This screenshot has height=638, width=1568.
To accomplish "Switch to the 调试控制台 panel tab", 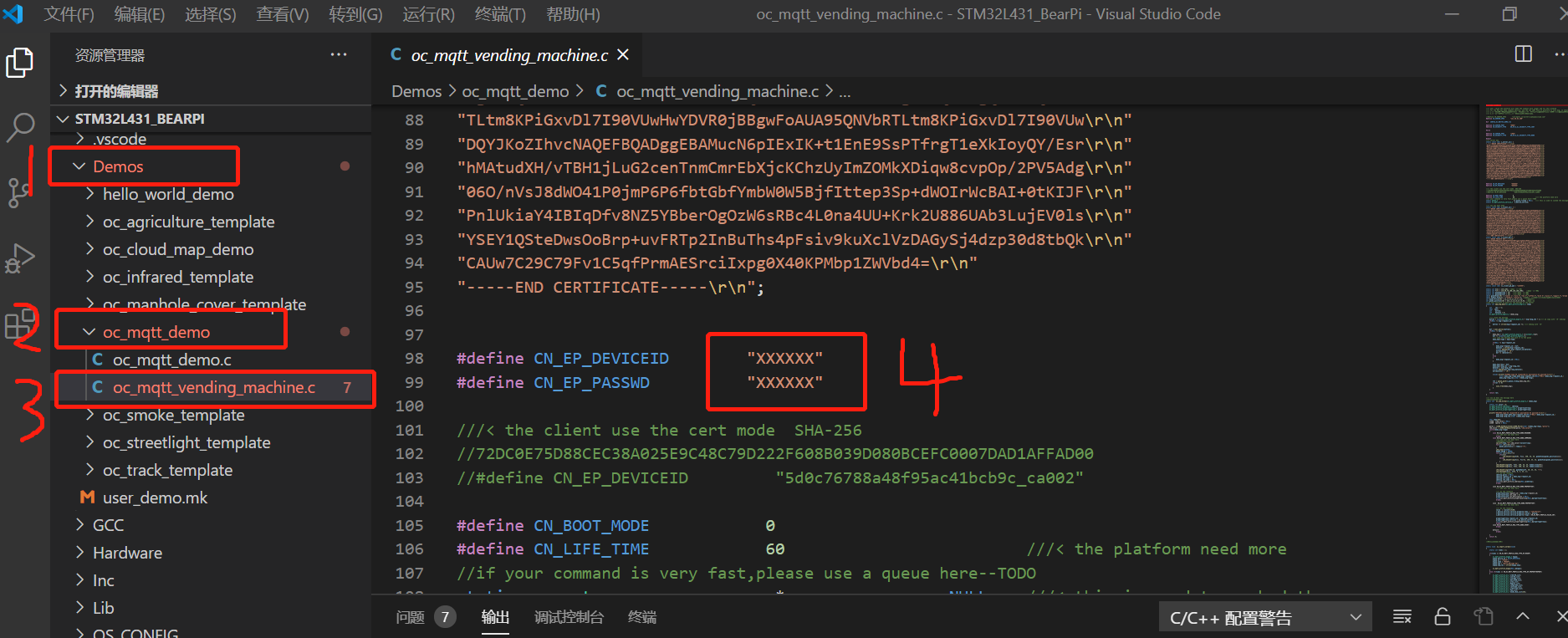I will [x=569, y=617].
